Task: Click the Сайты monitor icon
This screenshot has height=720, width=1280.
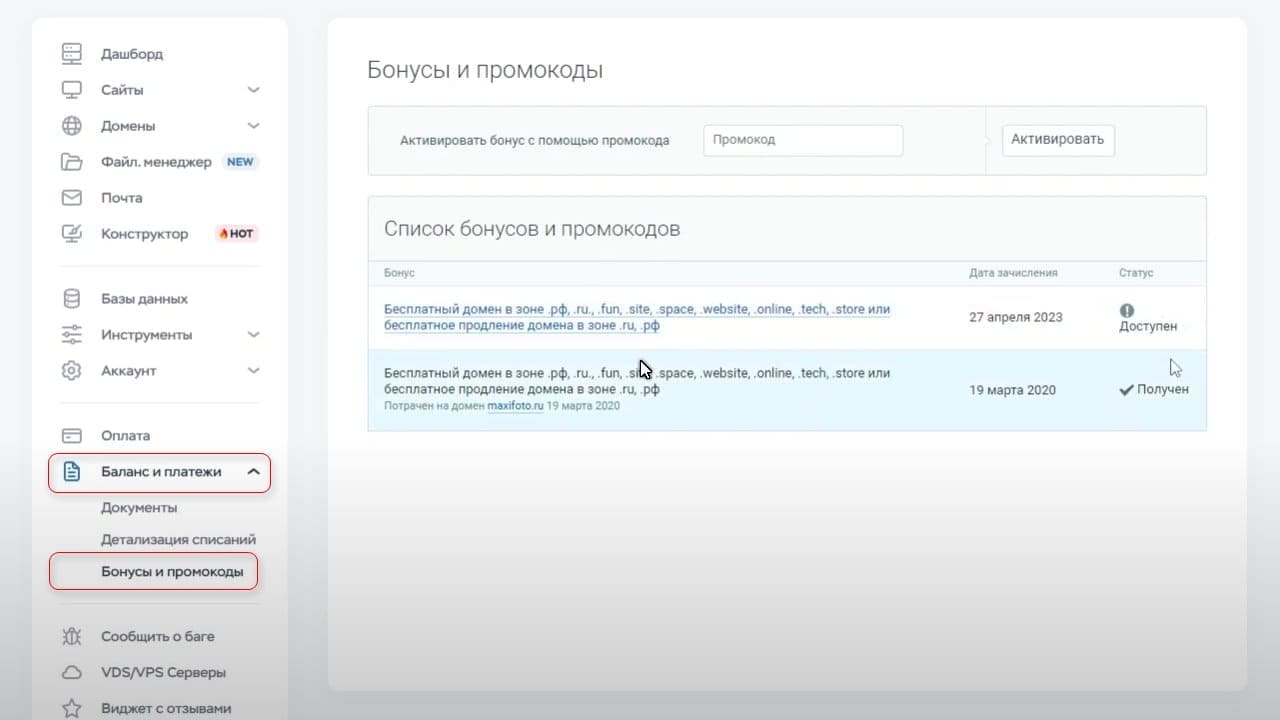Action: click(x=71, y=90)
